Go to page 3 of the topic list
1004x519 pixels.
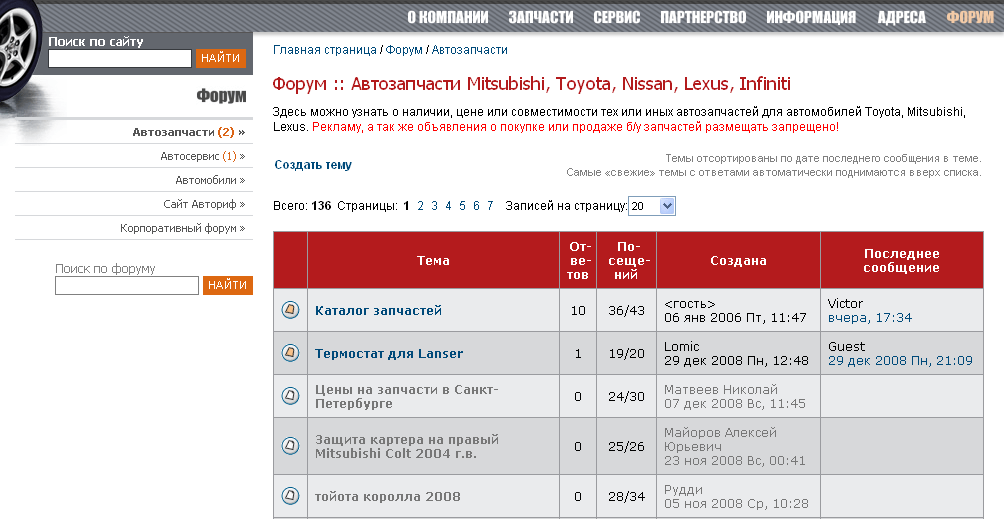click(x=434, y=206)
